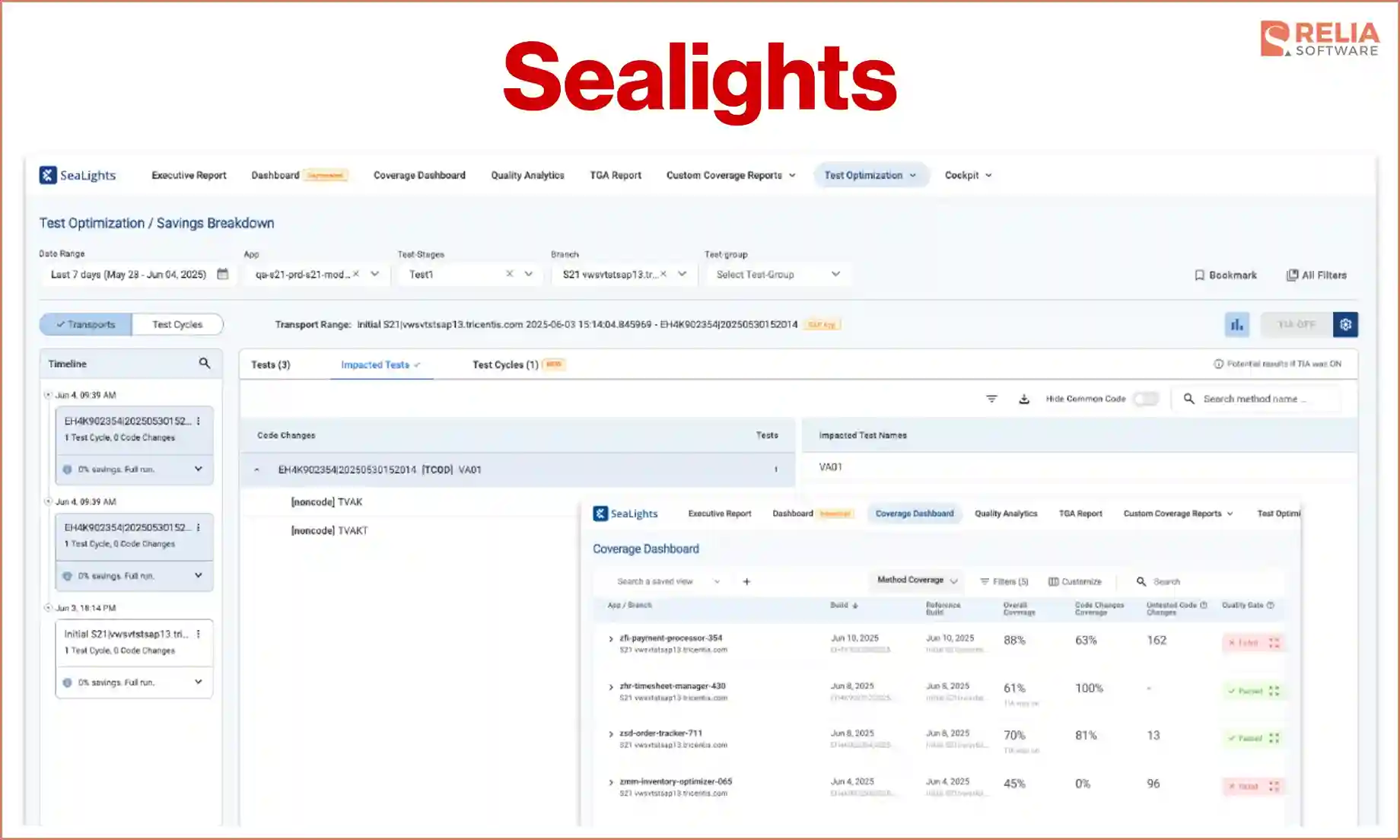The width and height of the screenshot is (1400, 840).
Task: Open the bar chart view icon
Action: click(1237, 325)
